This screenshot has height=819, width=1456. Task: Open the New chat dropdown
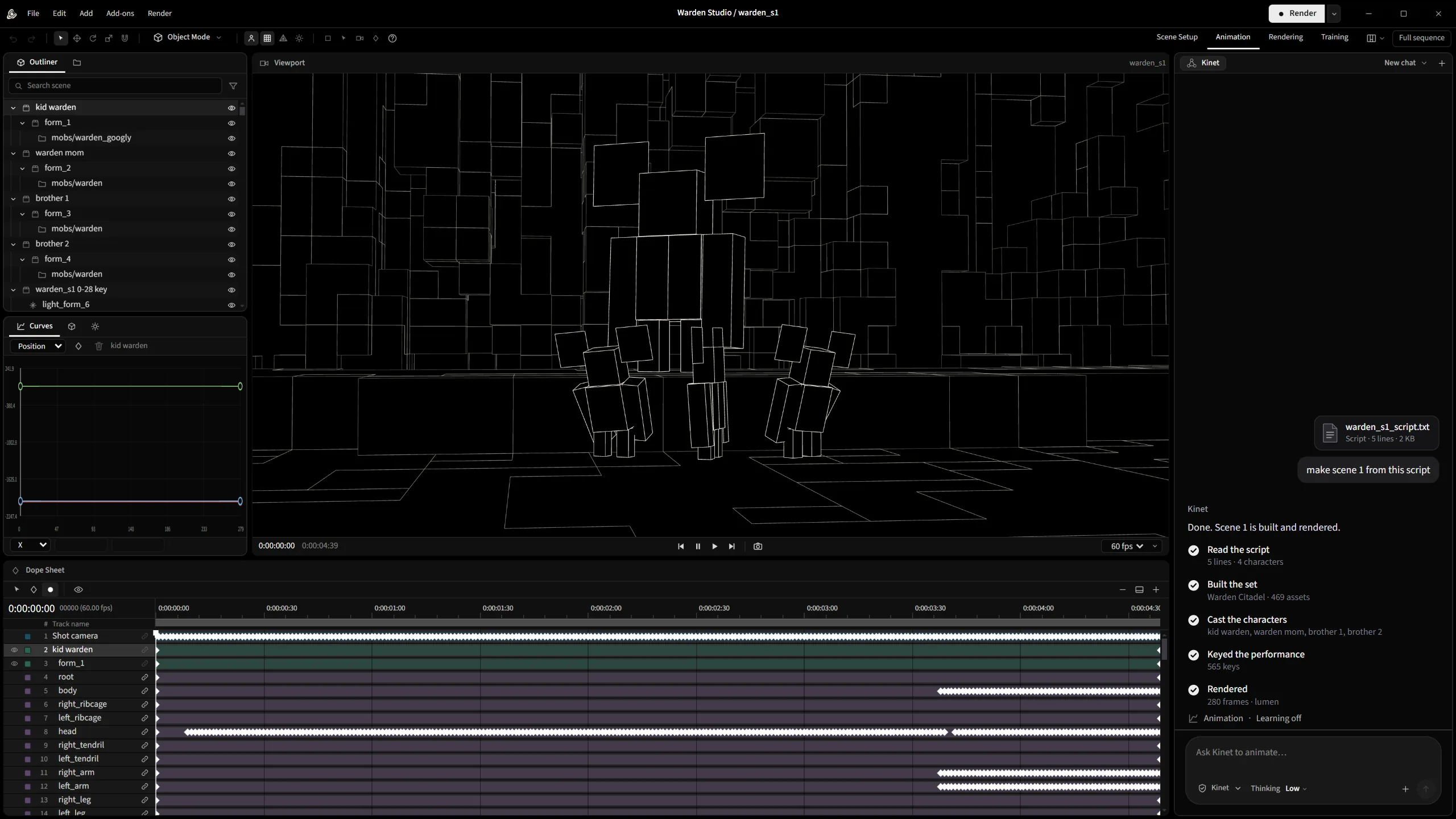click(1405, 63)
